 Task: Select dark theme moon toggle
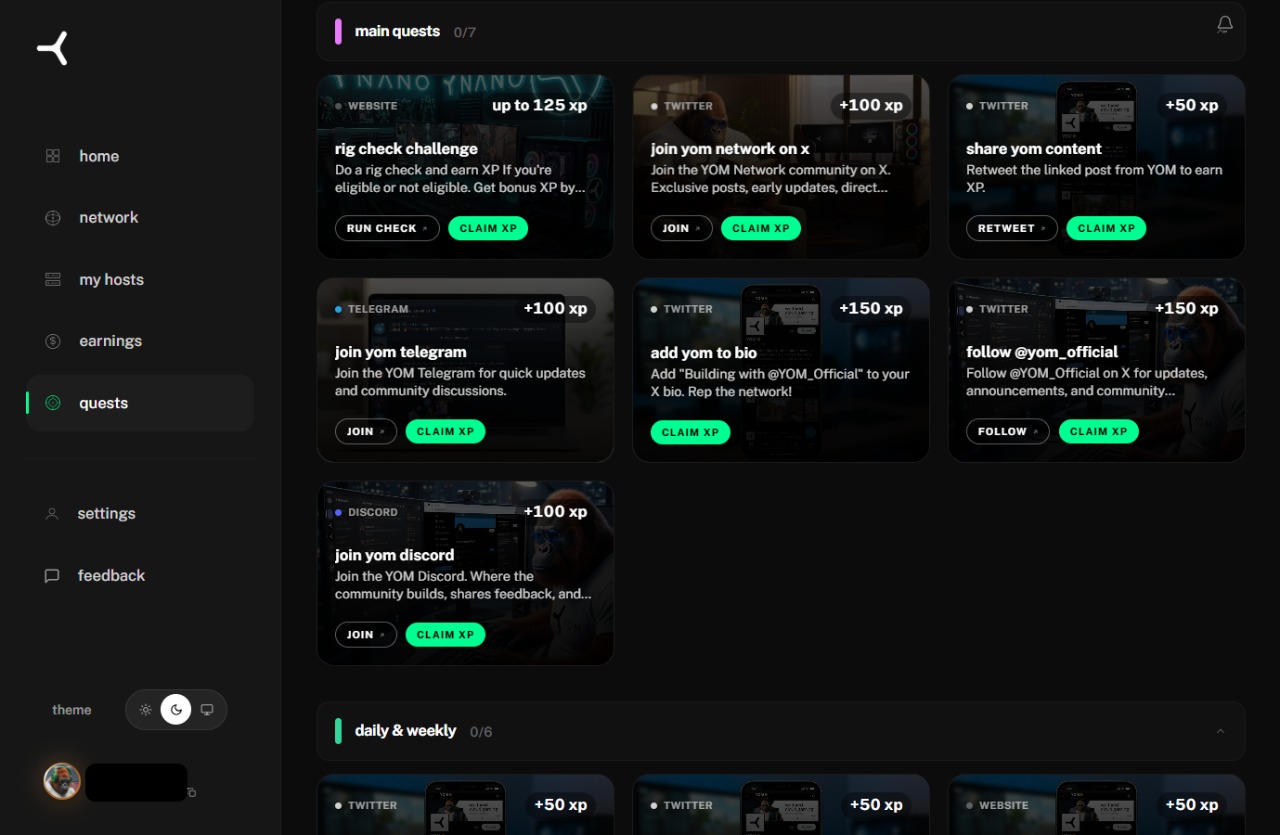coord(176,710)
